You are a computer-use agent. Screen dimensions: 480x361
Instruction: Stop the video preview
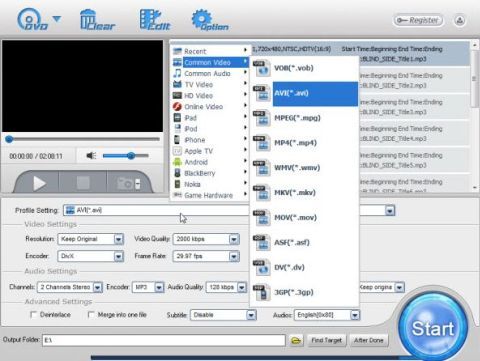[83, 183]
